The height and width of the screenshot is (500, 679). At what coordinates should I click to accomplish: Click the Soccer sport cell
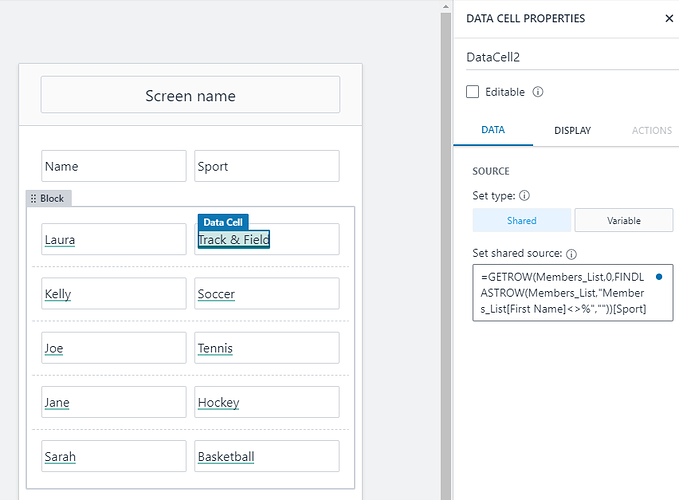pos(266,294)
